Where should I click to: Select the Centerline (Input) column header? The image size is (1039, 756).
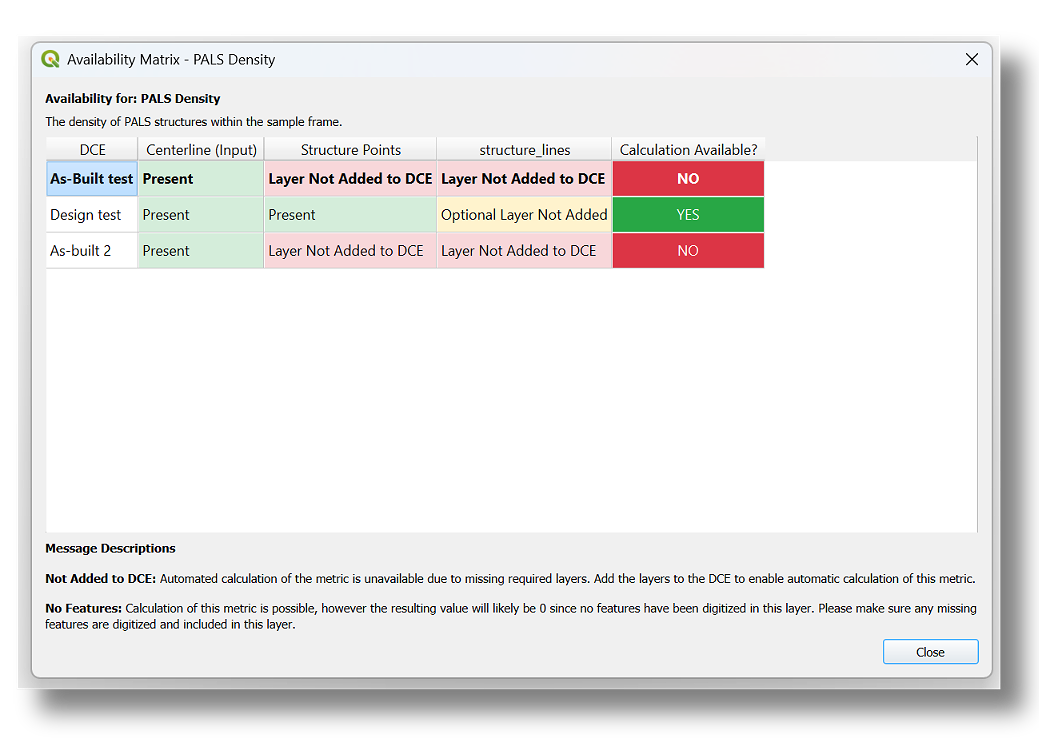pyautogui.click(x=201, y=150)
